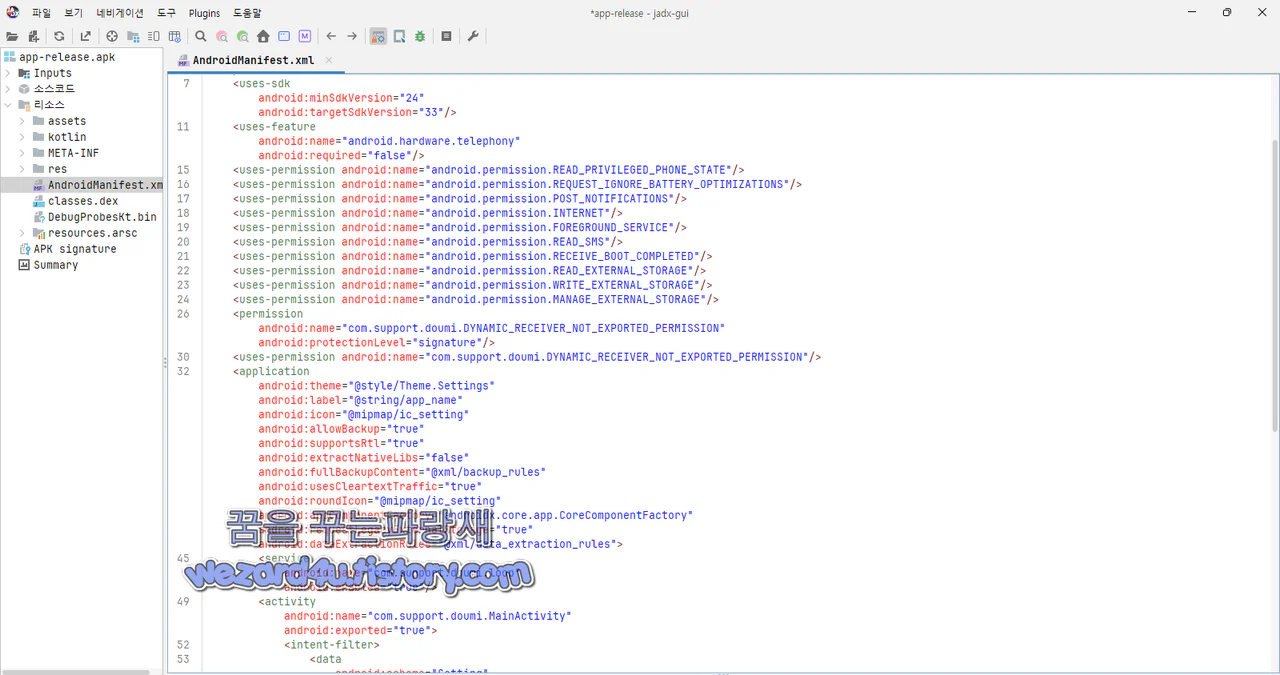The height and width of the screenshot is (675, 1280).
Task: Open the debugger with the green bug icon
Action: tap(420, 36)
